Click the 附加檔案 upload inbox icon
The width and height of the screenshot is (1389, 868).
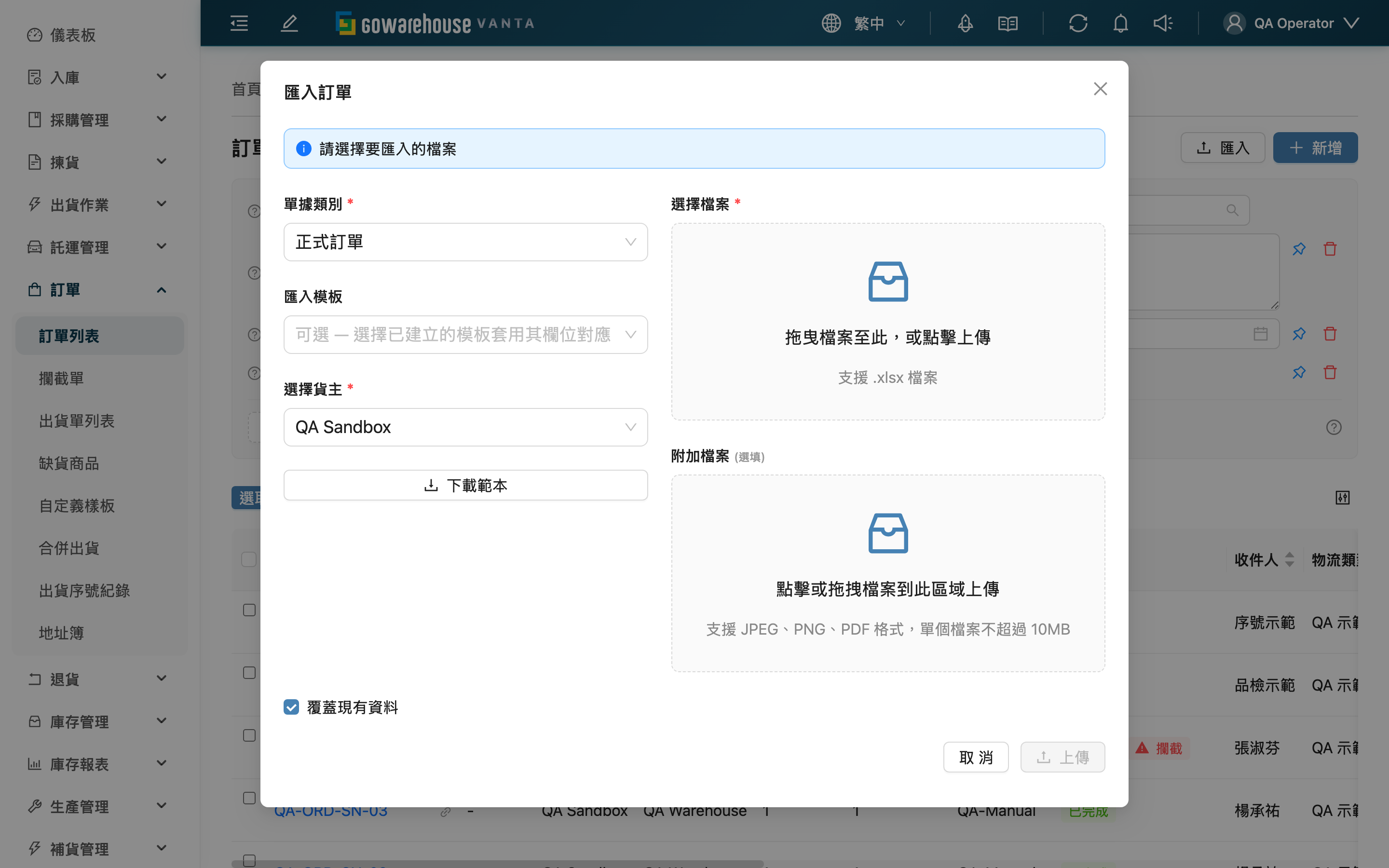pyautogui.click(x=888, y=533)
